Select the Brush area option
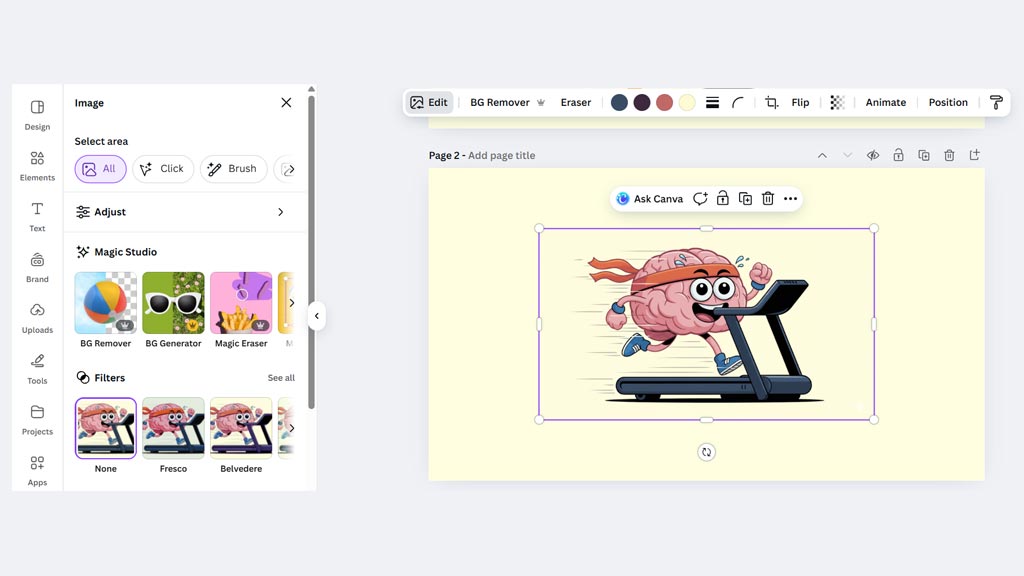 tap(233, 168)
